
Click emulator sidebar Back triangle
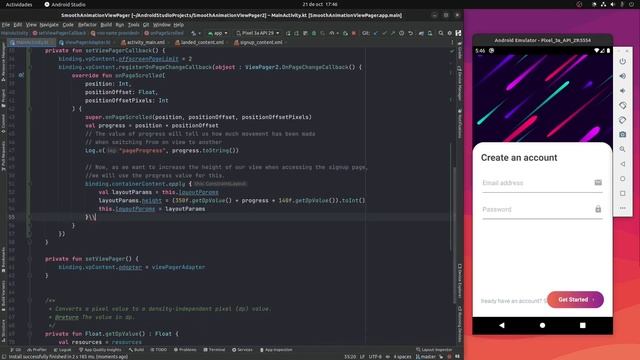622,164
